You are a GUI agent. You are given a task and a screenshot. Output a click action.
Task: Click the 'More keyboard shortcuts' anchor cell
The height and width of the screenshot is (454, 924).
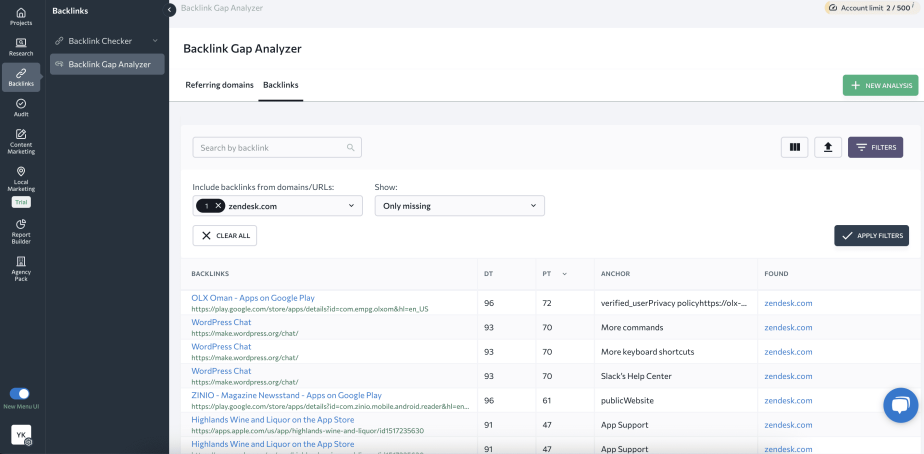click(648, 352)
